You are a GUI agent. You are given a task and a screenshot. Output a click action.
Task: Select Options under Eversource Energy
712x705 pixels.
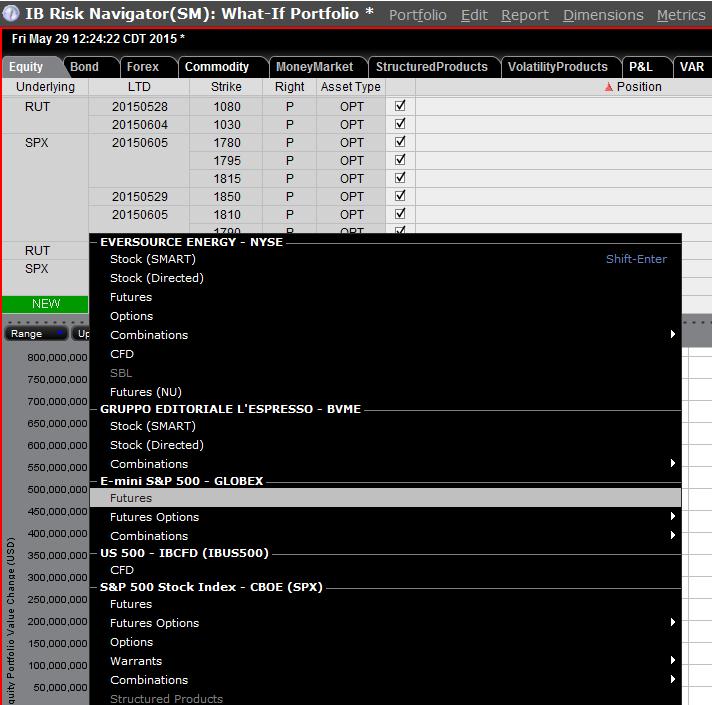click(385, 316)
